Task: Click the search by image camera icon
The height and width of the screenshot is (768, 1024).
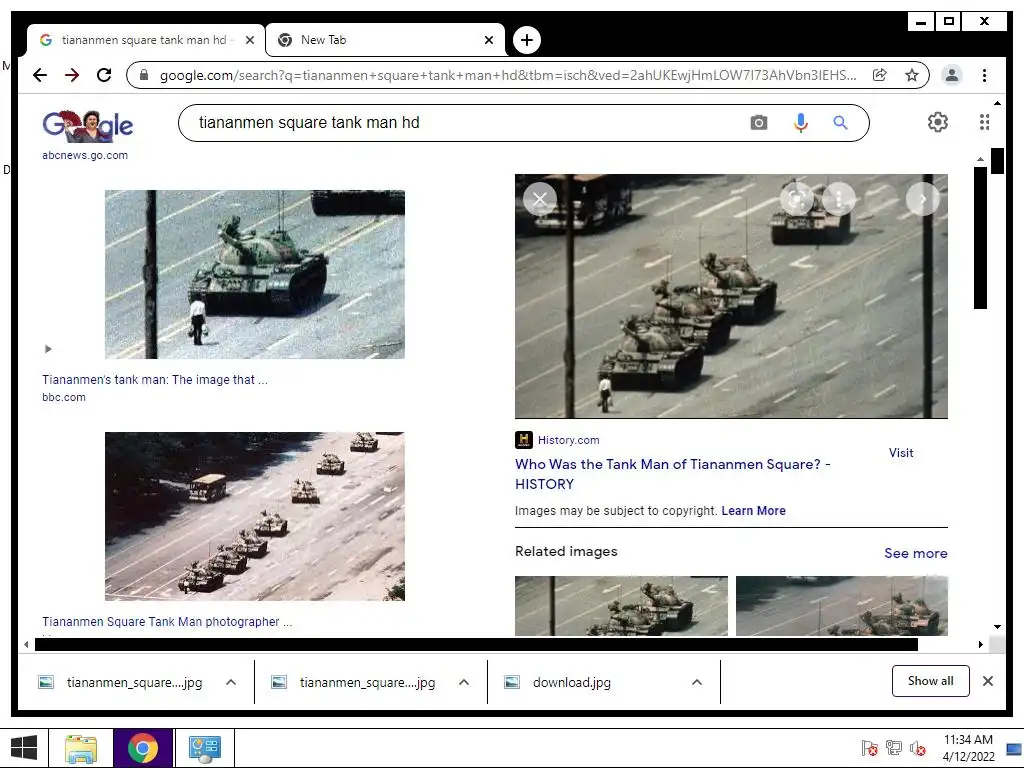Action: (x=758, y=123)
